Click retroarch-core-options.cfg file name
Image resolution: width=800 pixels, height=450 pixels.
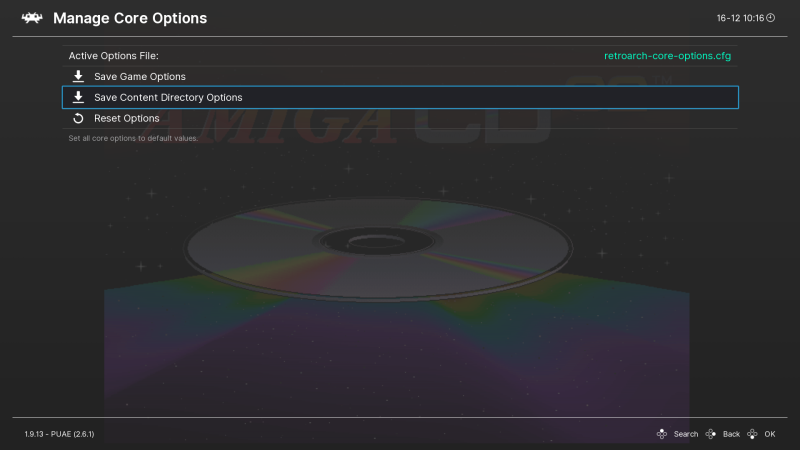[x=667, y=56]
